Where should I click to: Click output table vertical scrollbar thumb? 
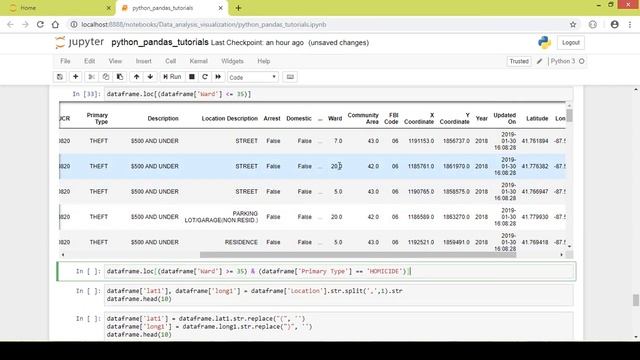pos(569,115)
